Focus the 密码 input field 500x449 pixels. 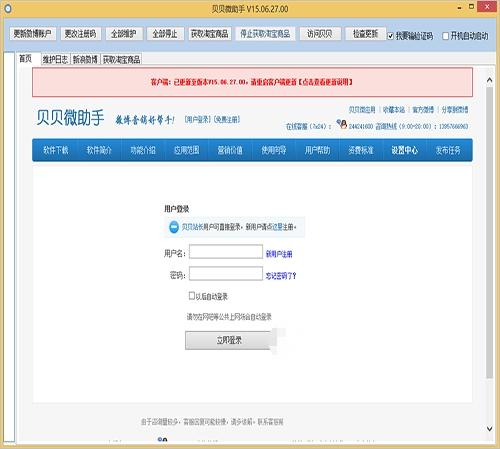tap(226, 273)
